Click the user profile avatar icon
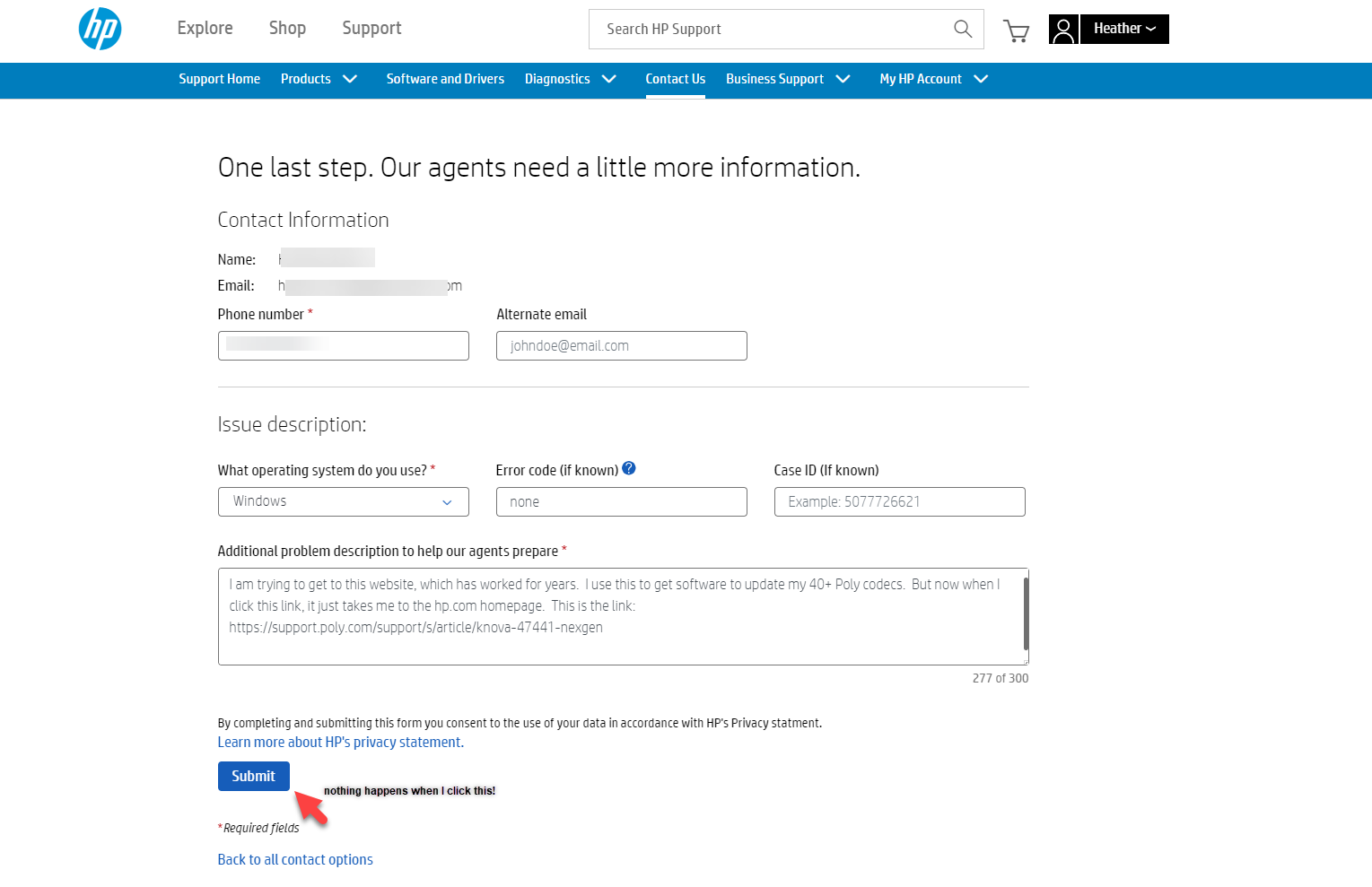Image resolution: width=1372 pixels, height=887 pixels. click(1063, 30)
